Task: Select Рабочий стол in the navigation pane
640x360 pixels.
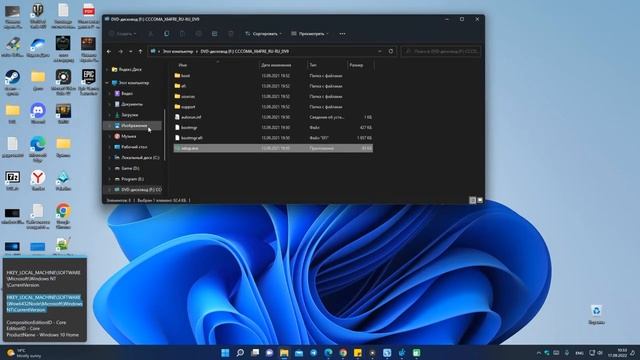Action: 133,147
